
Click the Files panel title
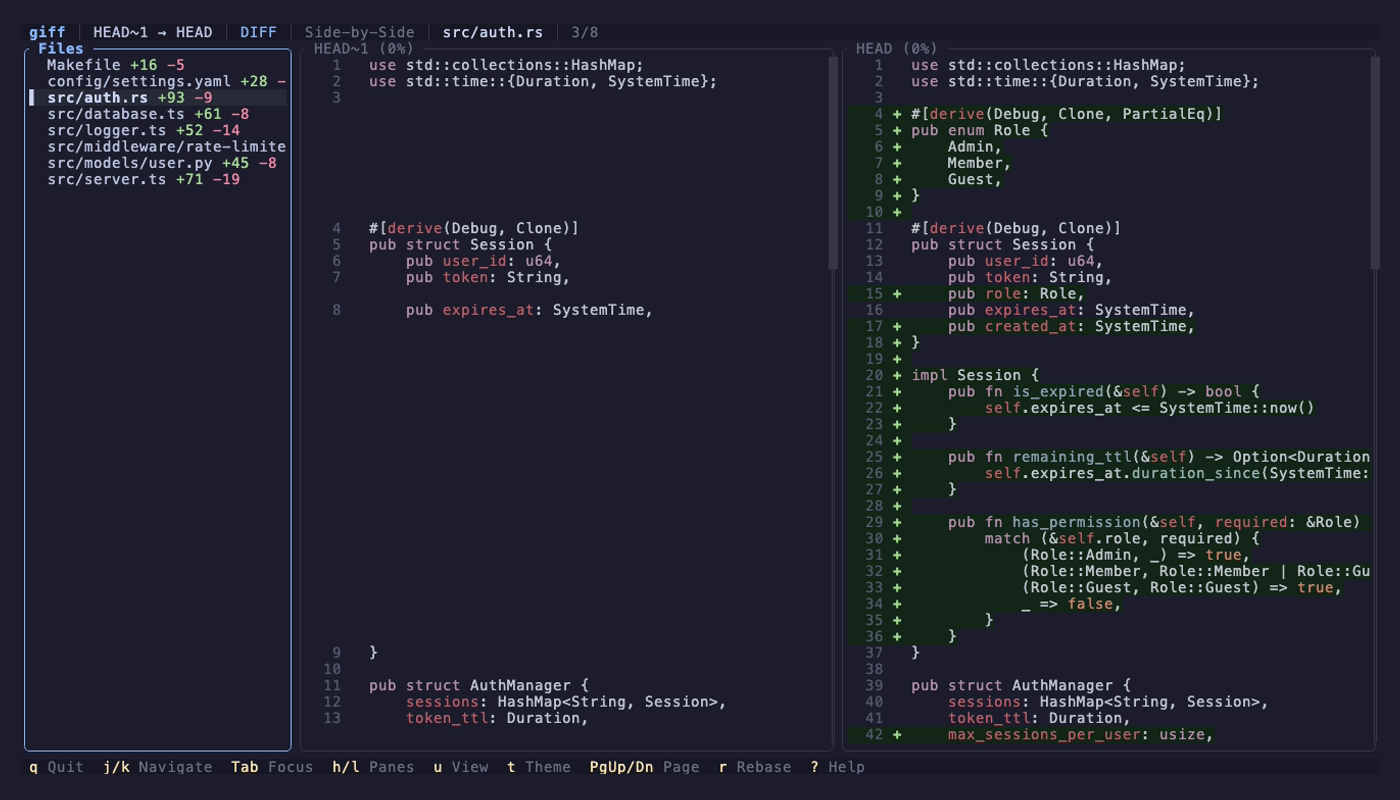[x=61, y=48]
